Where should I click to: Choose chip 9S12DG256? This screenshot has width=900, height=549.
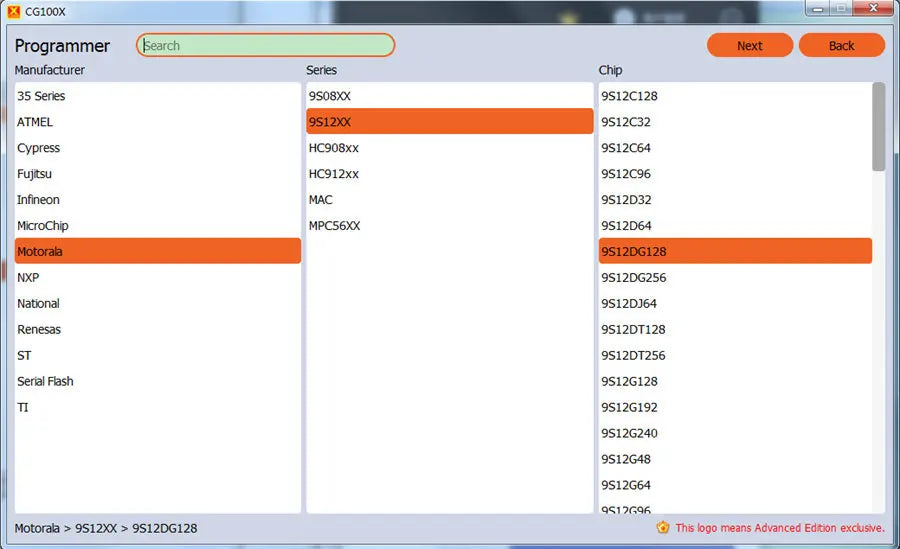(735, 277)
